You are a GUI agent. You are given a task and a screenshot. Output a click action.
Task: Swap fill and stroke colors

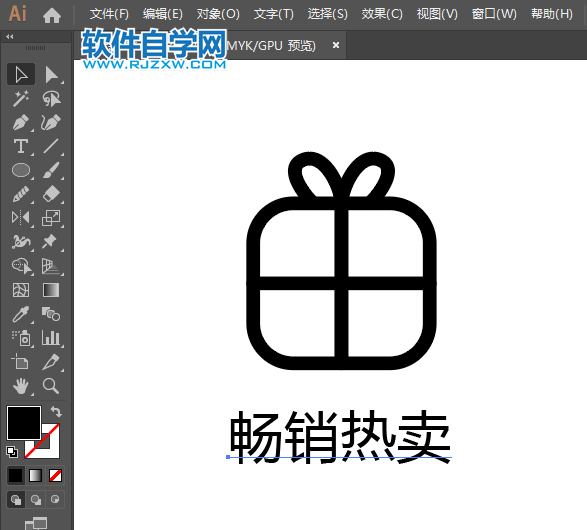pyautogui.click(x=56, y=412)
